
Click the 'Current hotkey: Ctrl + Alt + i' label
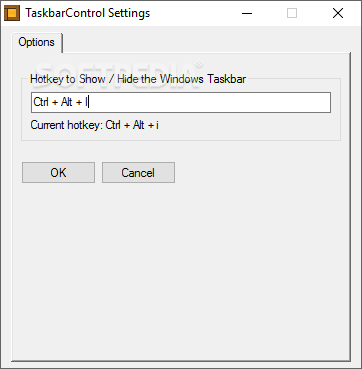[x=95, y=125]
